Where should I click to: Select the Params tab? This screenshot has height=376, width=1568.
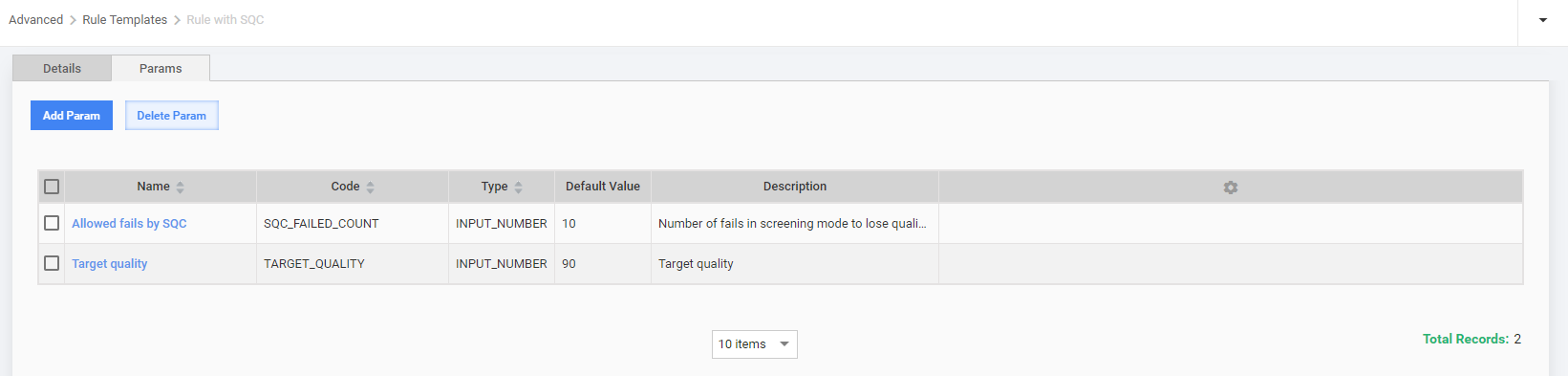coord(161,68)
